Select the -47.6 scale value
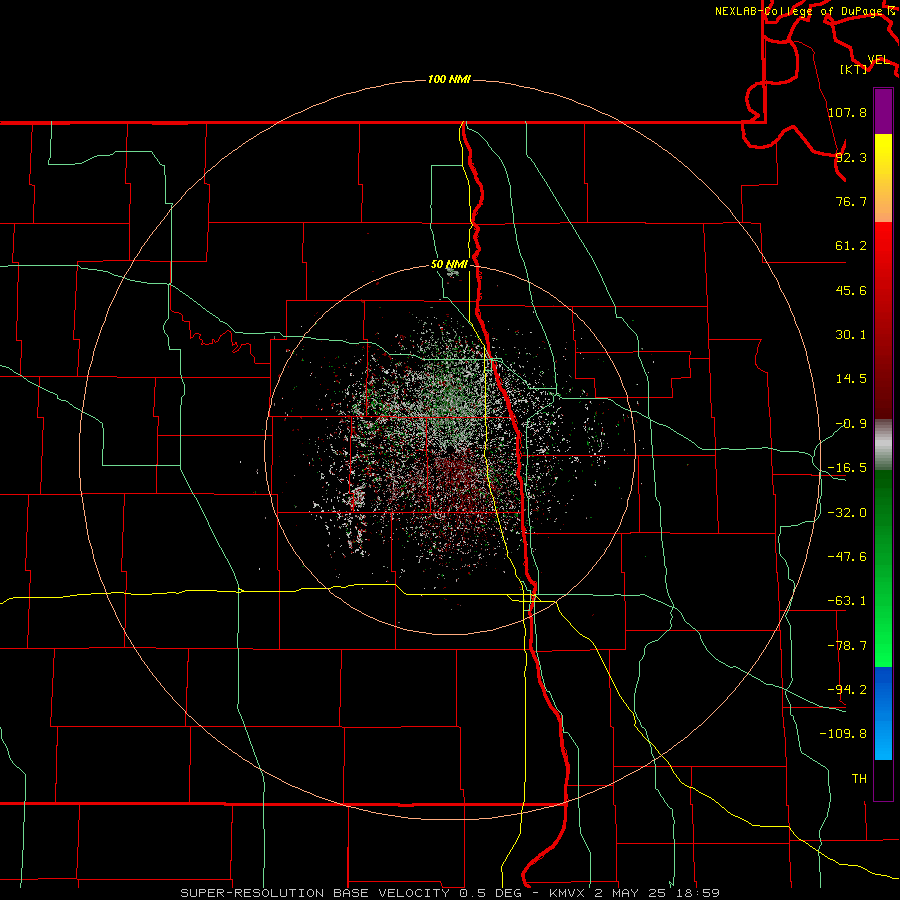The width and height of the screenshot is (900, 900). [847, 557]
